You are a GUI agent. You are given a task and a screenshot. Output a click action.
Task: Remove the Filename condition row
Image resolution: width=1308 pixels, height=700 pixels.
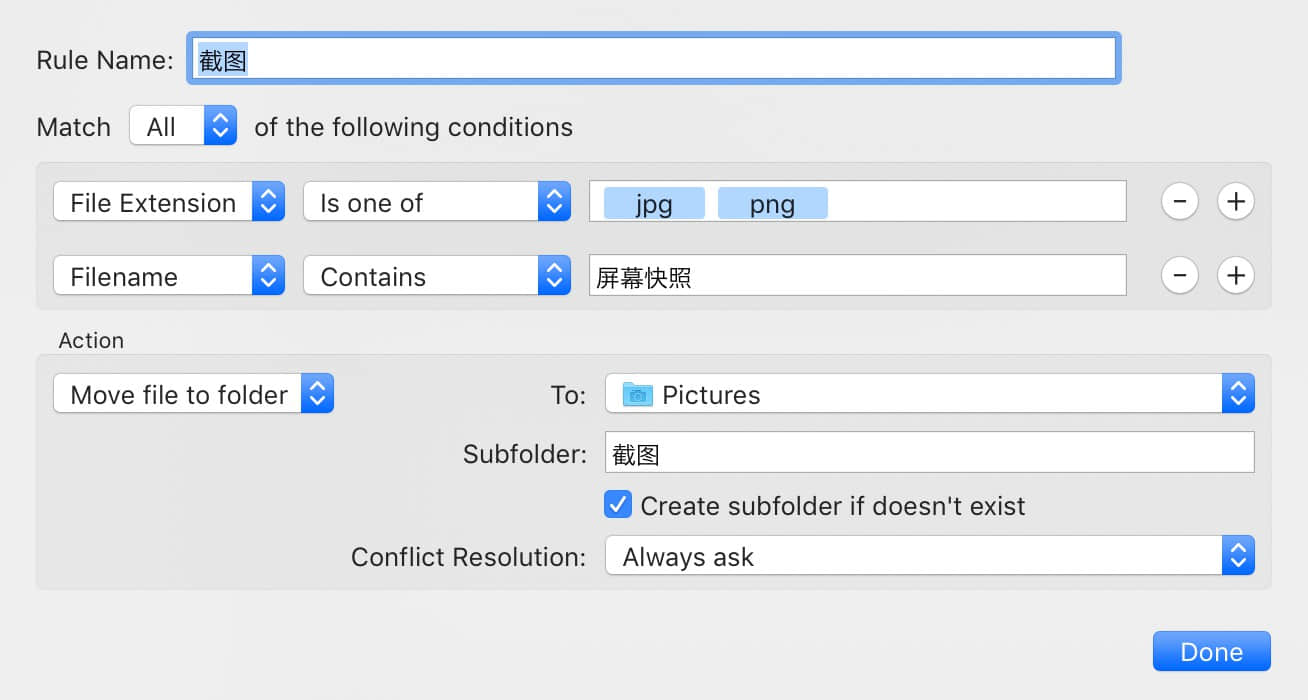coord(1180,275)
